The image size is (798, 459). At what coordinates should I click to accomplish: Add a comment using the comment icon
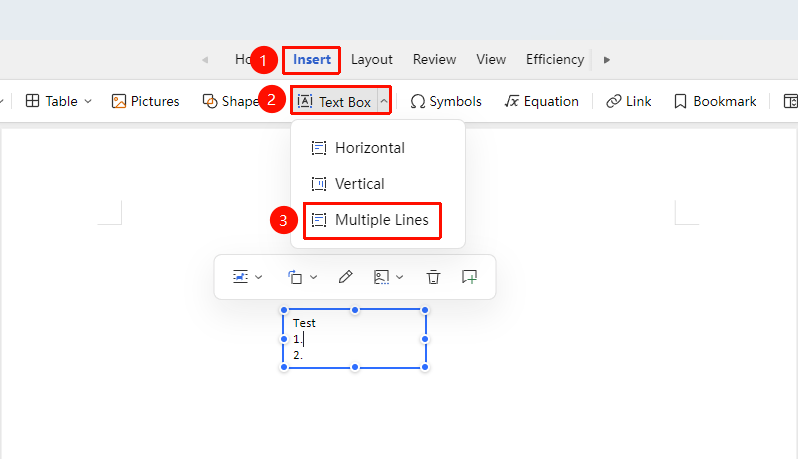click(x=469, y=277)
